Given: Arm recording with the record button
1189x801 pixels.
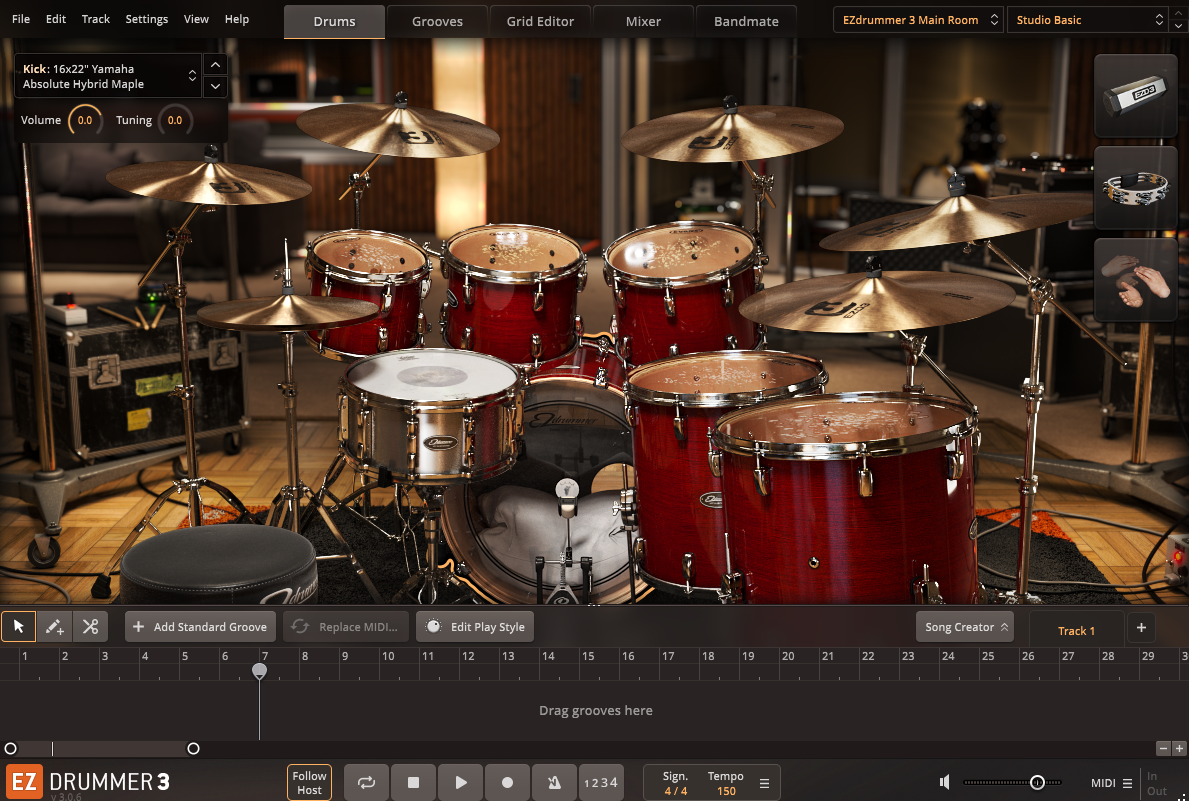Looking at the screenshot, I should [507, 783].
